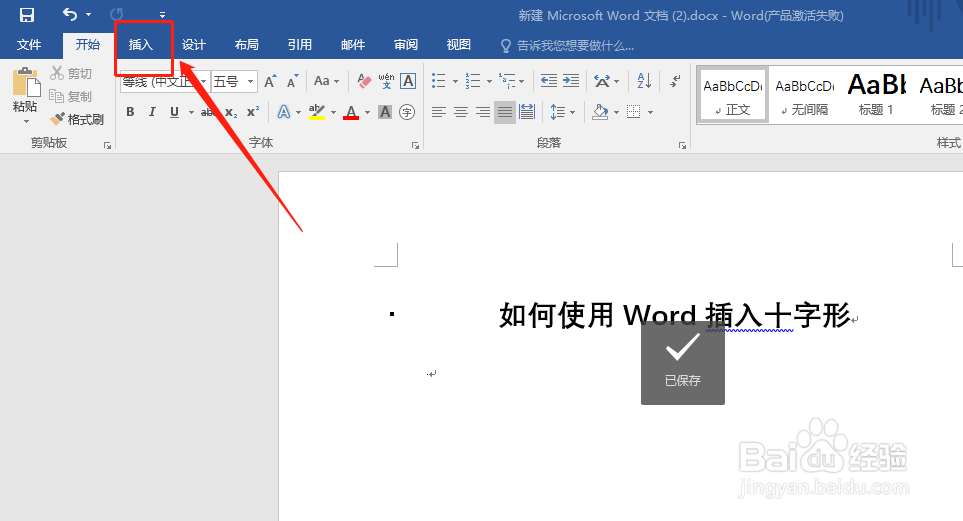
Task: Center align text
Action: [461, 112]
